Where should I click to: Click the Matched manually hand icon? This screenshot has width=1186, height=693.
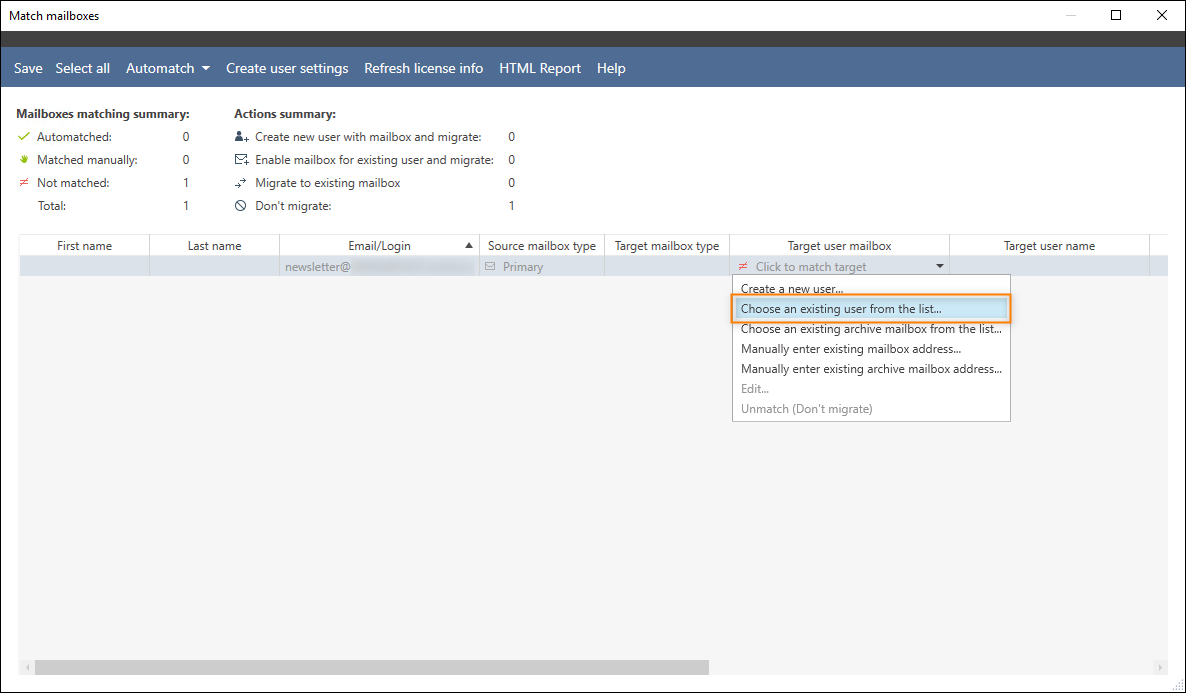23,160
